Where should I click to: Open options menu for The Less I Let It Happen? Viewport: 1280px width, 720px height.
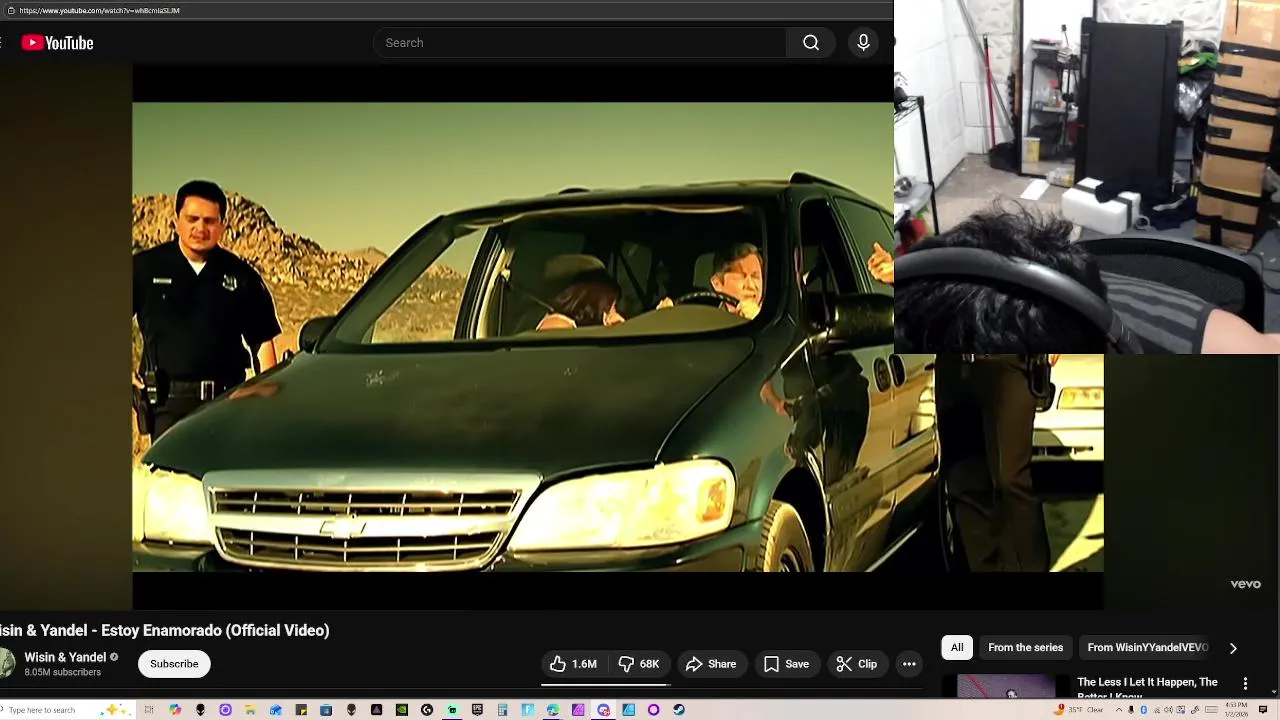pos(1245,684)
